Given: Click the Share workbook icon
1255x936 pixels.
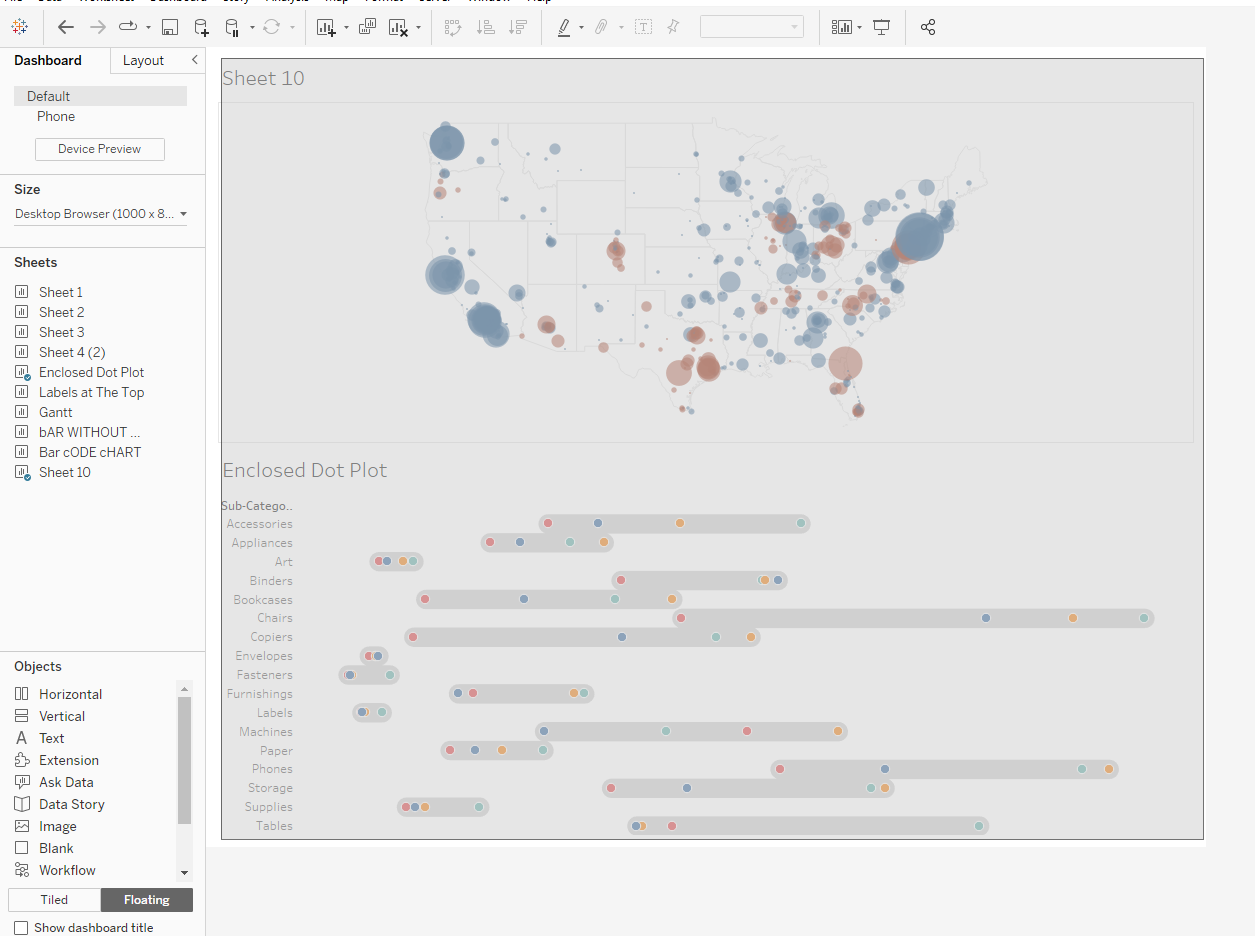Looking at the screenshot, I should click(x=928, y=27).
